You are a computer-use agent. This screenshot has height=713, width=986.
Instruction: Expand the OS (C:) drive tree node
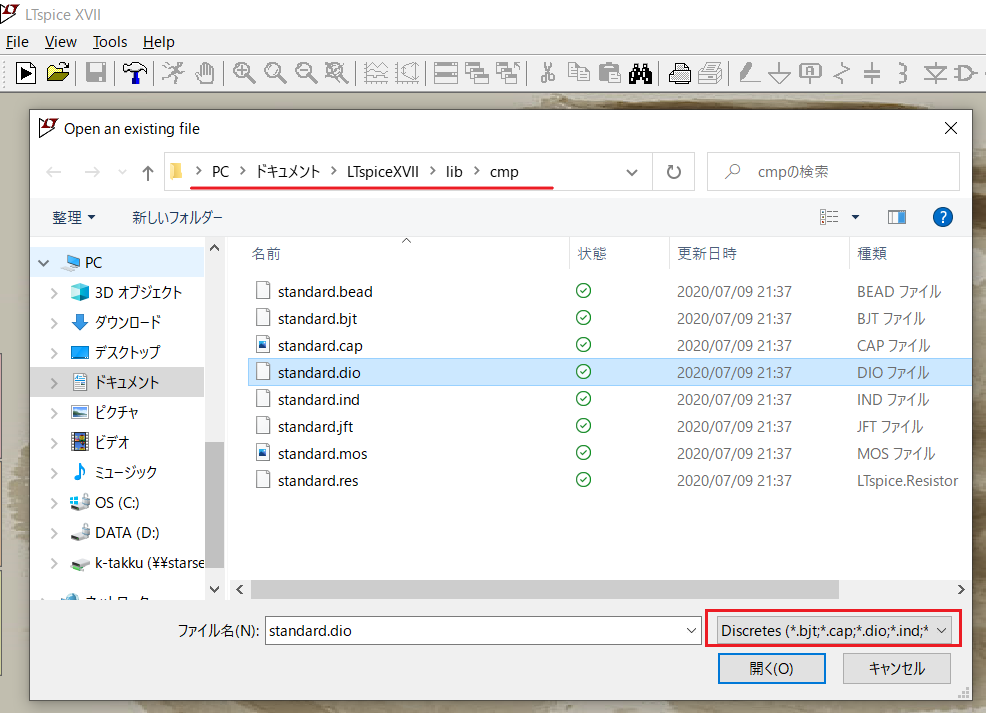tap(55, 502)
